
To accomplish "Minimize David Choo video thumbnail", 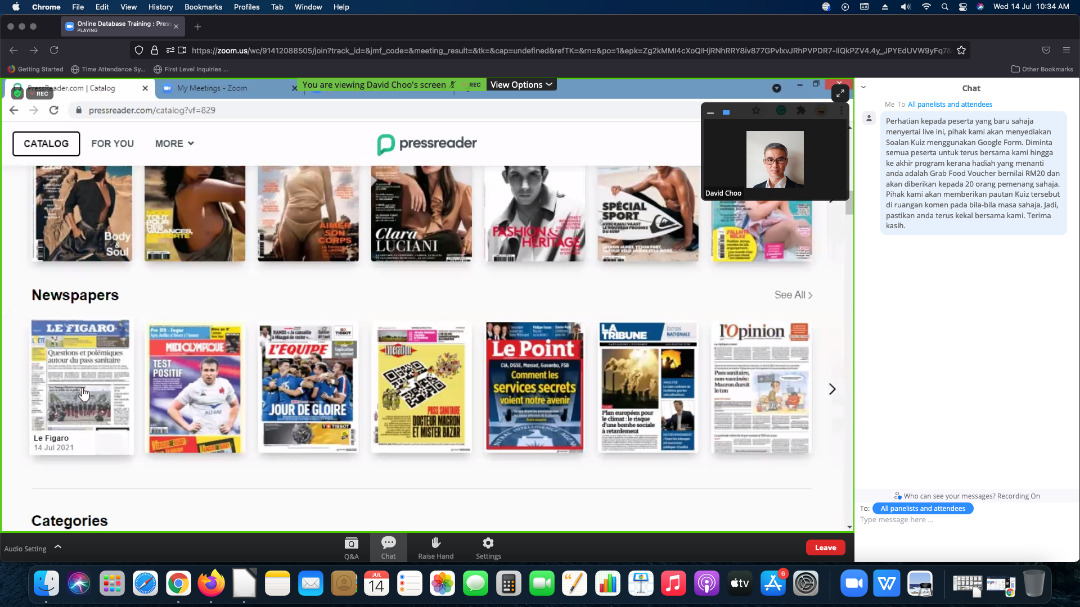I will click(x=710, y=112).
